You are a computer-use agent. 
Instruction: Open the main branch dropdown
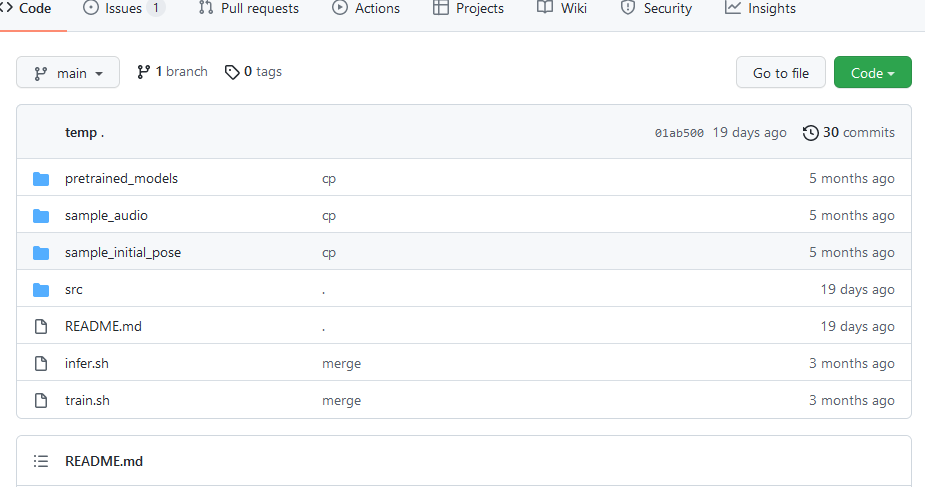coord(68,73)
